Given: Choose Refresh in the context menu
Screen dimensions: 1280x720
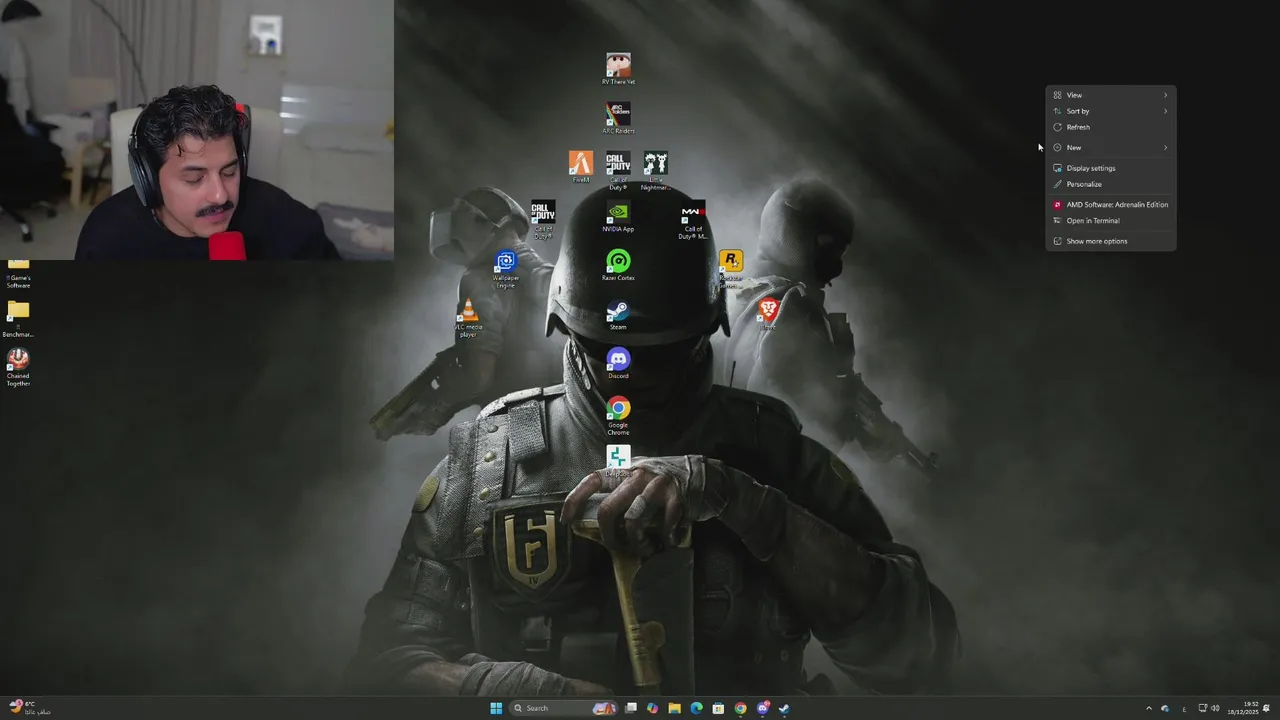Looking at the screenshot, I should pos(1110,127).
